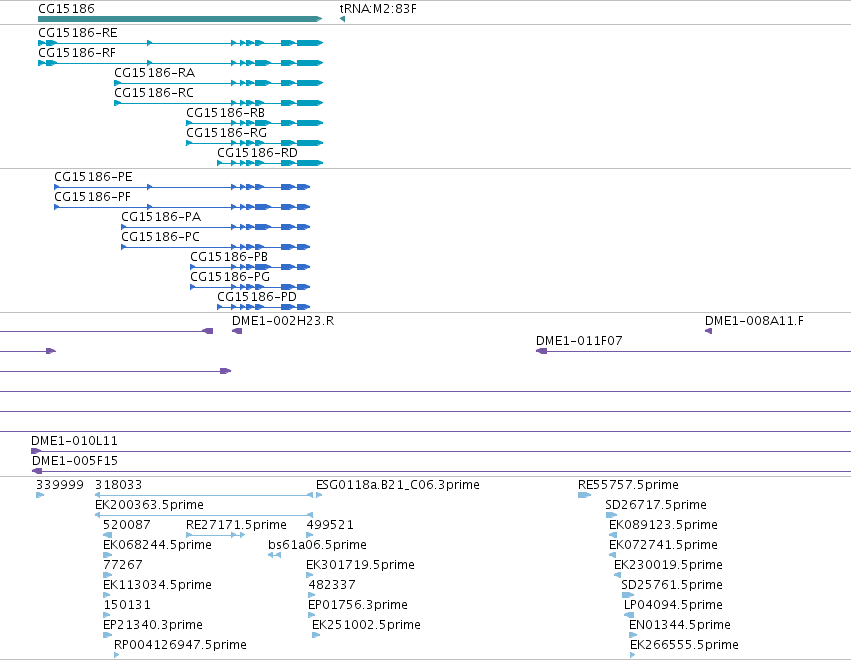Select transcript CG15186-RC label

pyautogui.click(x=154, y=93)
